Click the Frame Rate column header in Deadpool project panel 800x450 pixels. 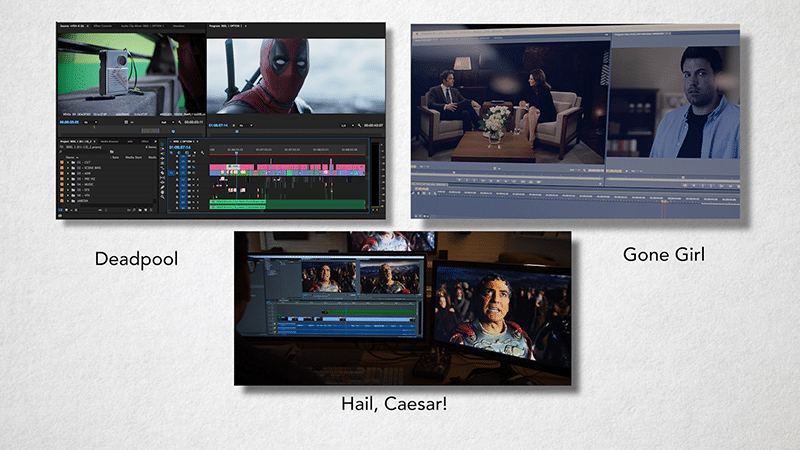tap(114, 158)
